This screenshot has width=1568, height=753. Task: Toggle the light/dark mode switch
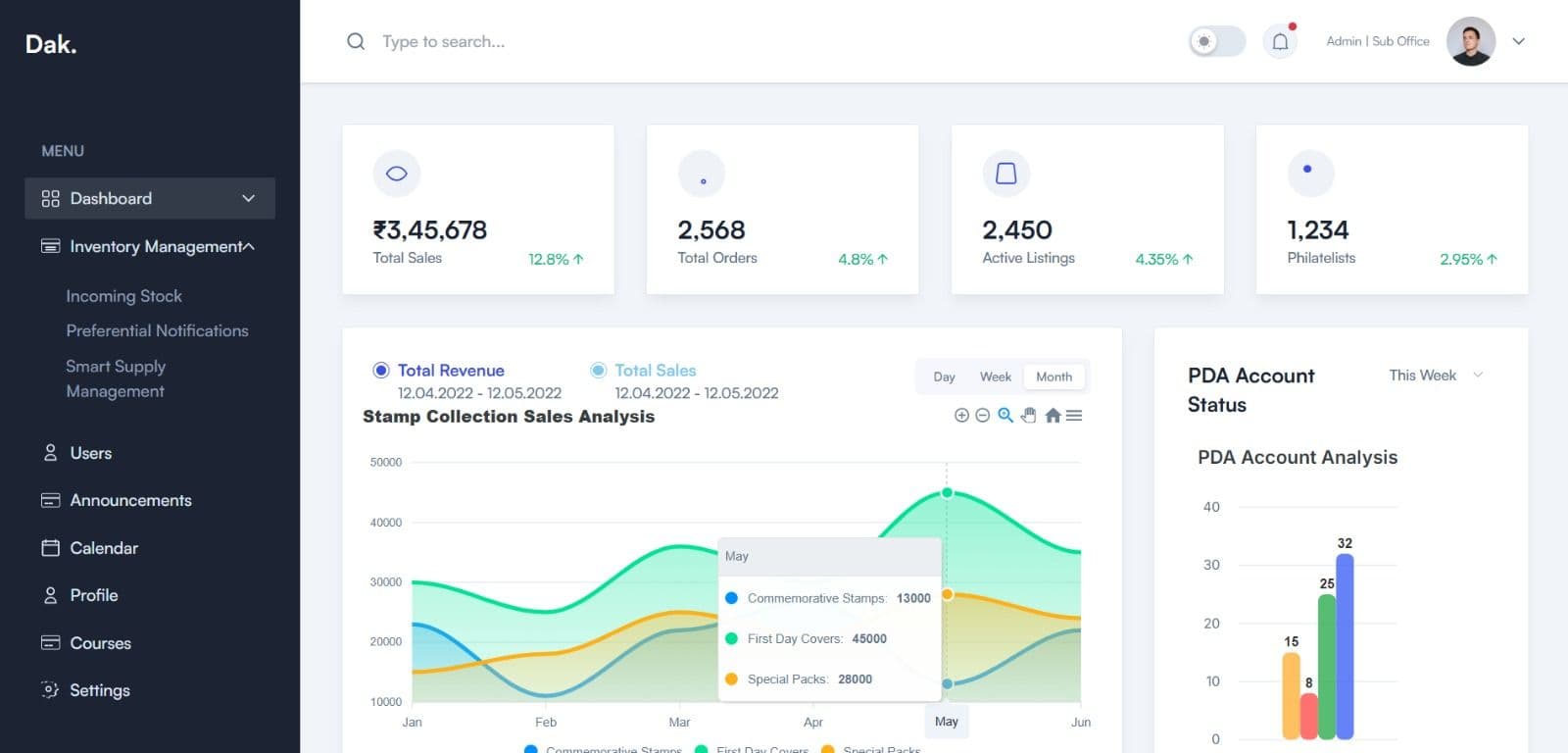coord(1216,41)
